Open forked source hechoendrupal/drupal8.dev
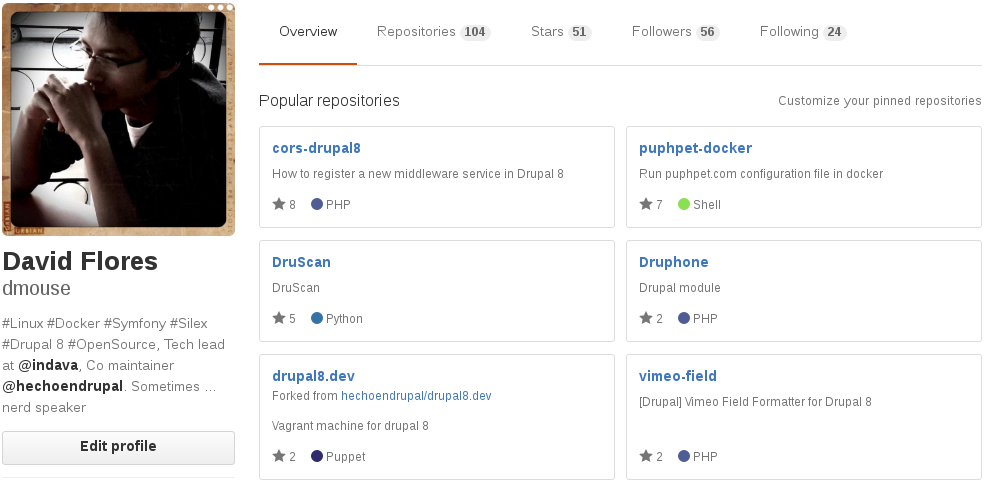The width and height of the screenshot is (998, 493). click(x=416, y=396)
